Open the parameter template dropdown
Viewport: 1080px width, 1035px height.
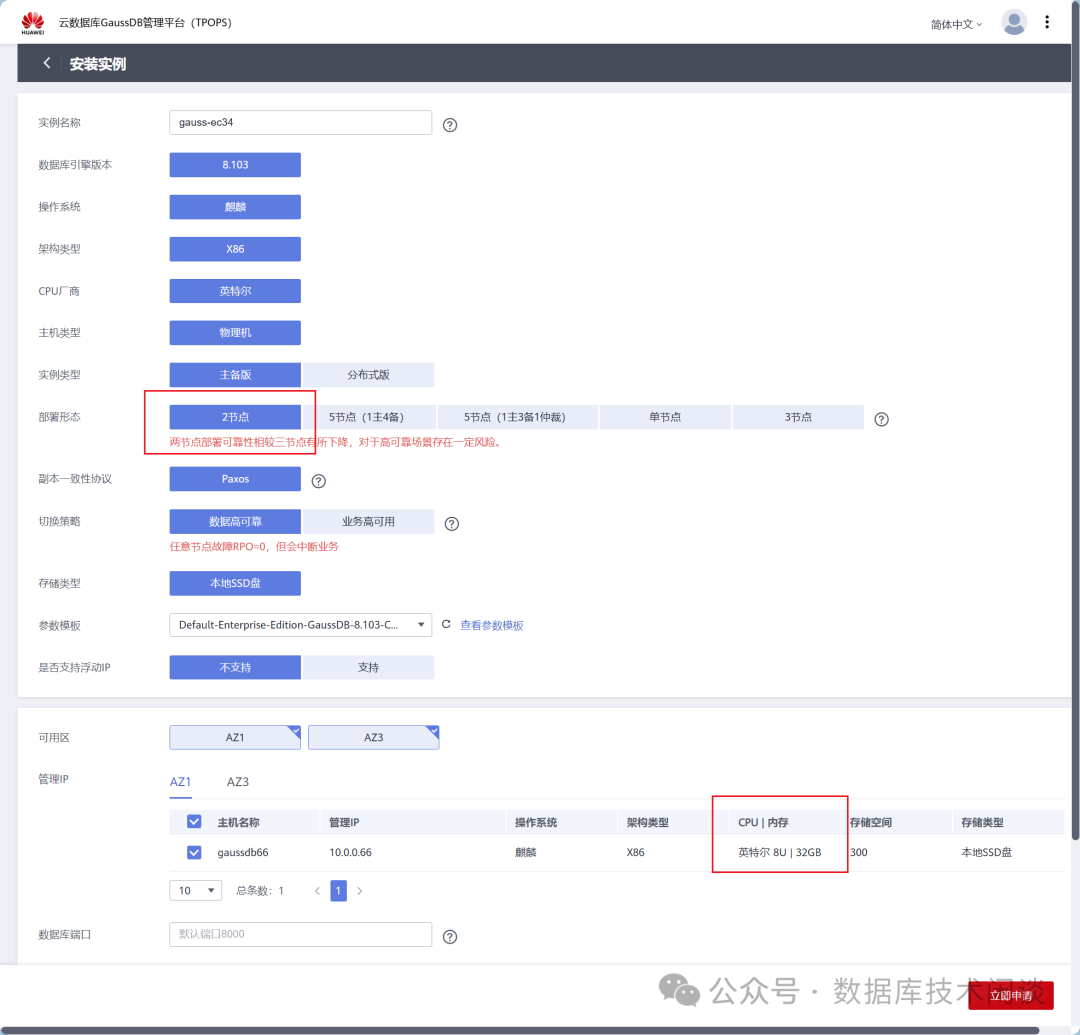click(300, 625)
